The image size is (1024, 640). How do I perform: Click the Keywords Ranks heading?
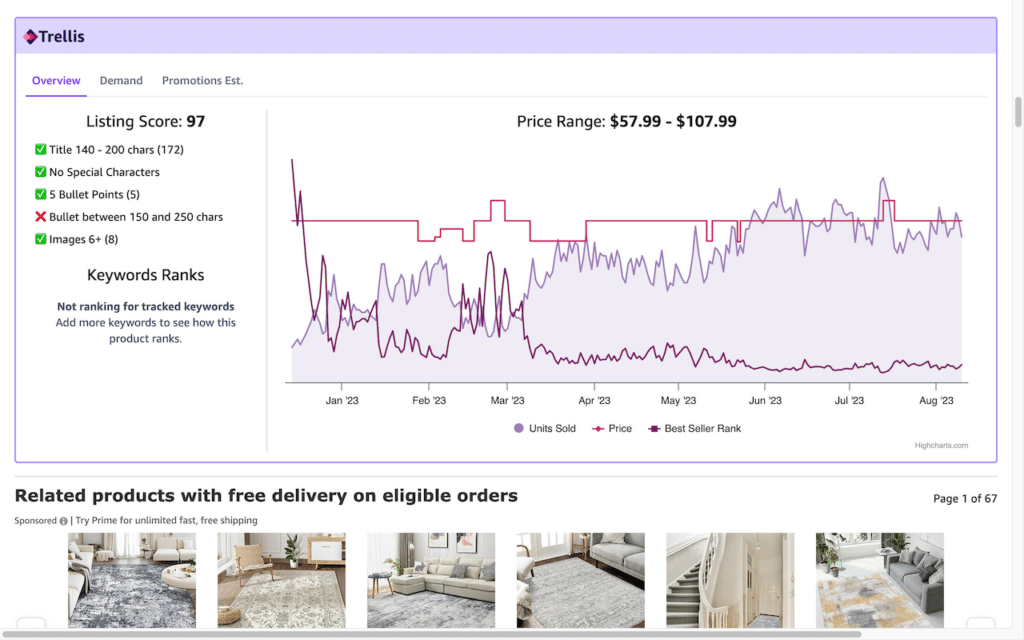pos(146,275)
